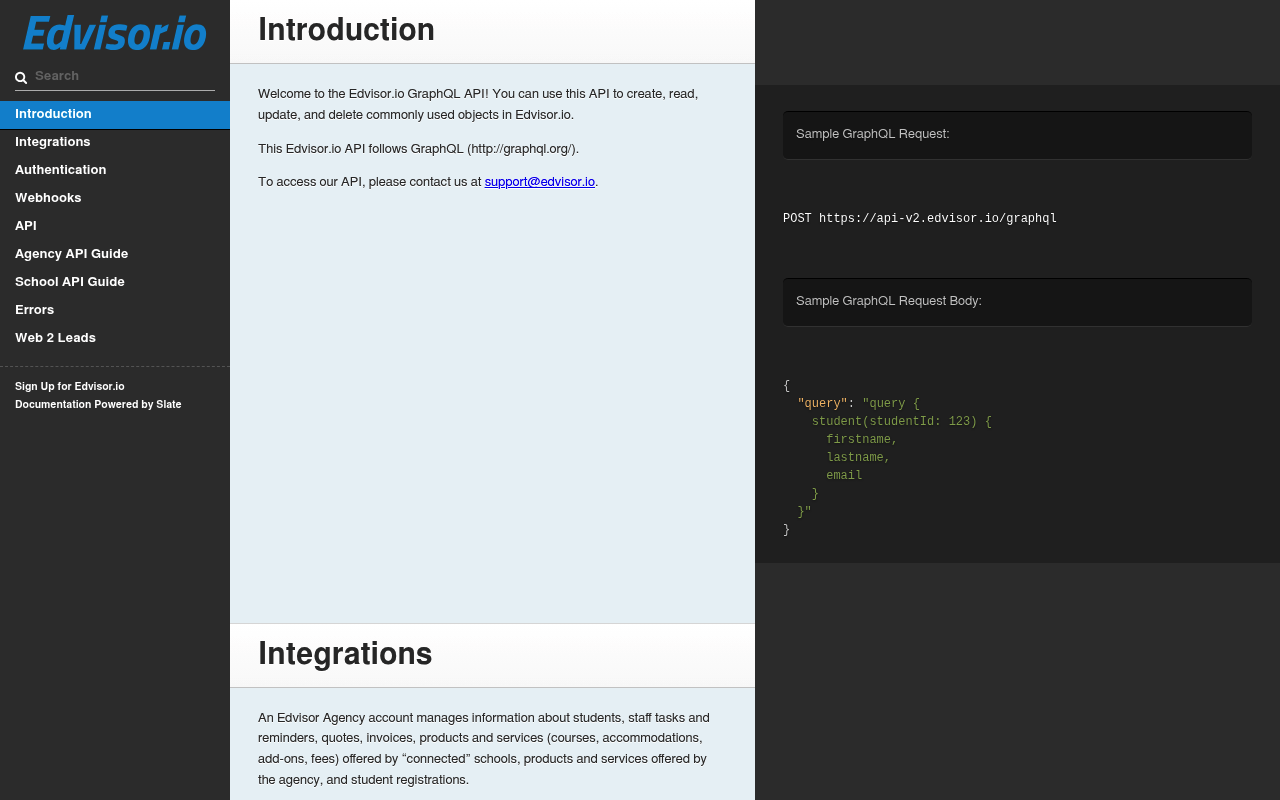Click the "query" key in code
The width and height of the screenshot is (1280, 800).
[822, 404]
